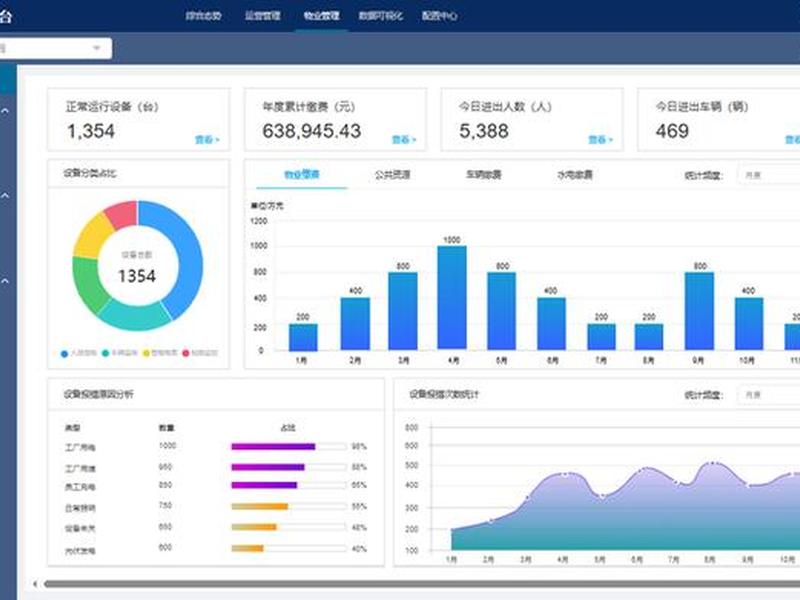Open 统计维度 dropdown in alarm statistics panel
The width and height of the screenshot is (800, 600).
click(769, 395)
